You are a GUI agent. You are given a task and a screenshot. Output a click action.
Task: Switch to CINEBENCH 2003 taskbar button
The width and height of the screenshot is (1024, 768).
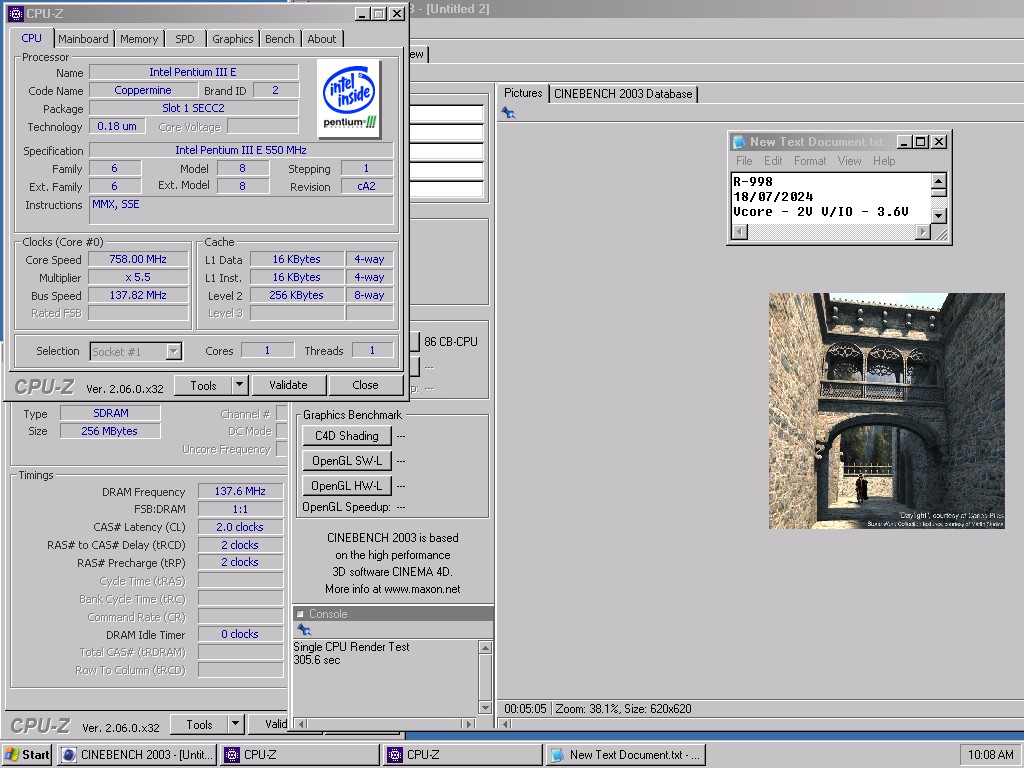click(x=137, y=754)
